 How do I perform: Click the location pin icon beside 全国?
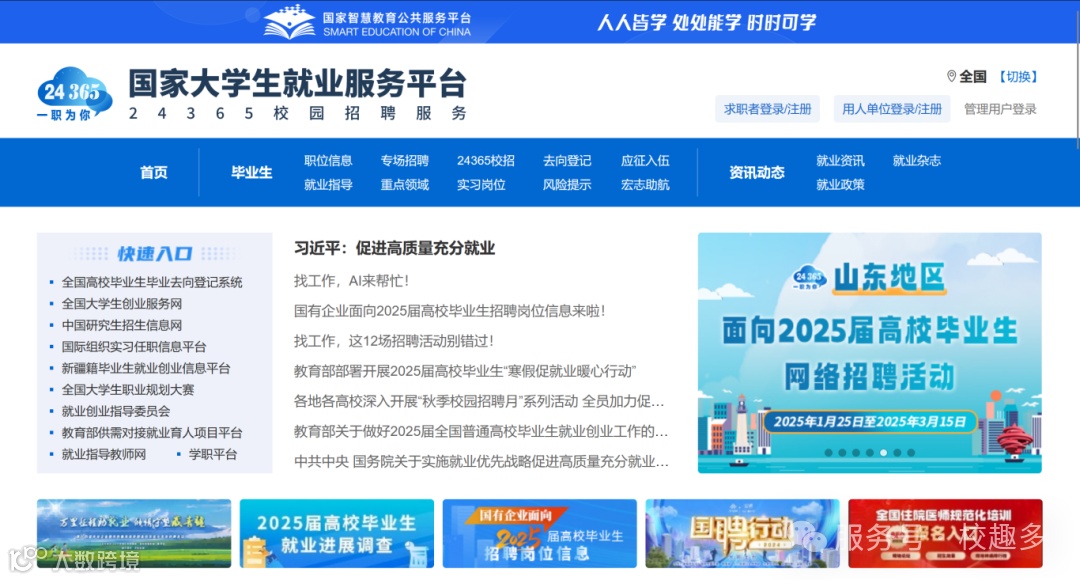point(951,76)
